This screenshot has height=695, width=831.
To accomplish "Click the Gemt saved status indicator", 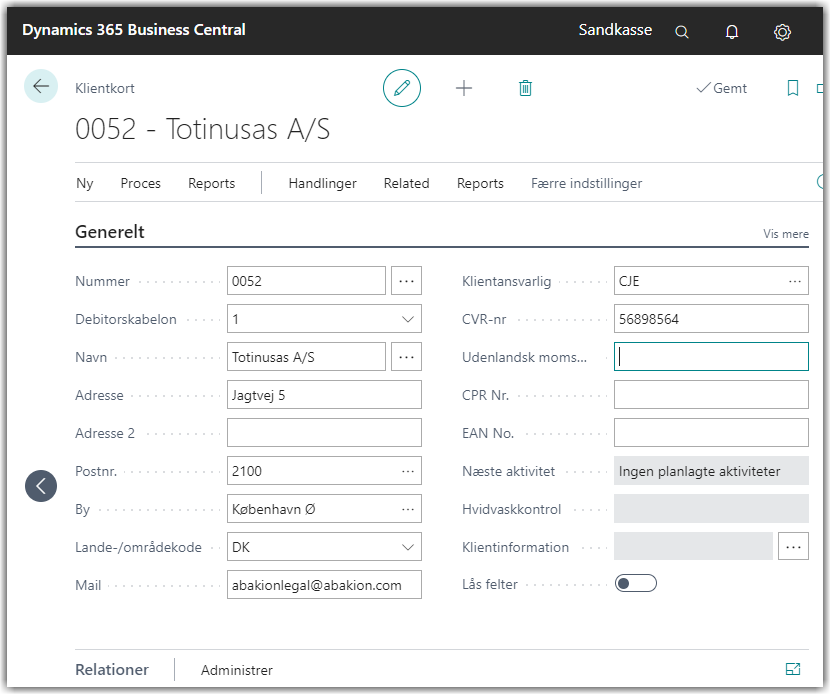I will tap(722, 88).
